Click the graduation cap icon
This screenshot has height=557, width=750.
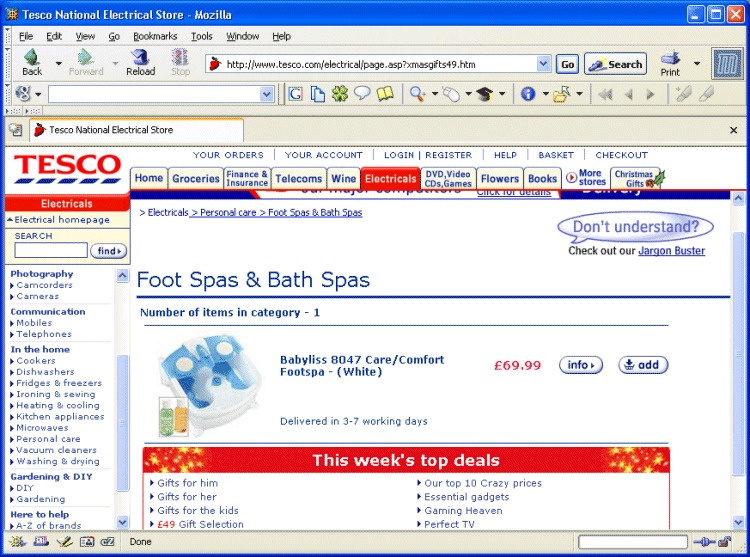(x=485, y=94)
